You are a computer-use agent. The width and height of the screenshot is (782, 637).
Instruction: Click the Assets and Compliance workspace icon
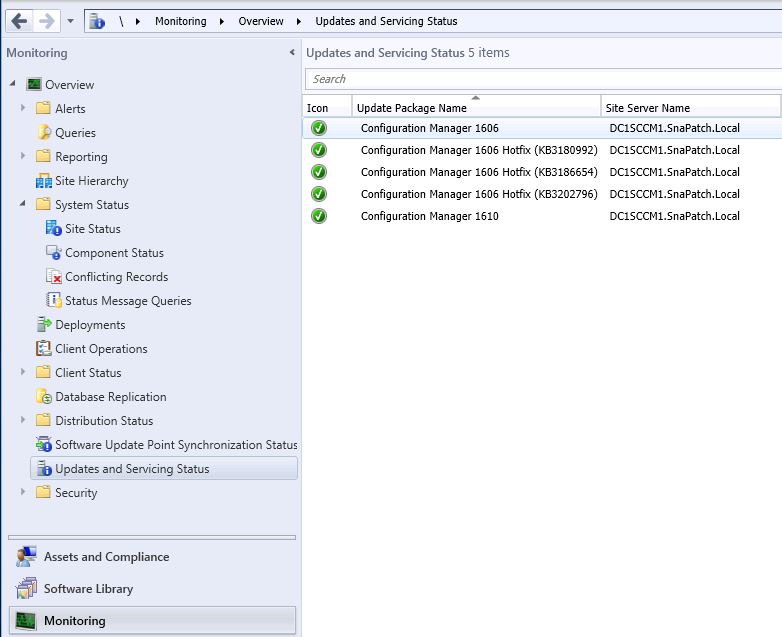point(26,556)
